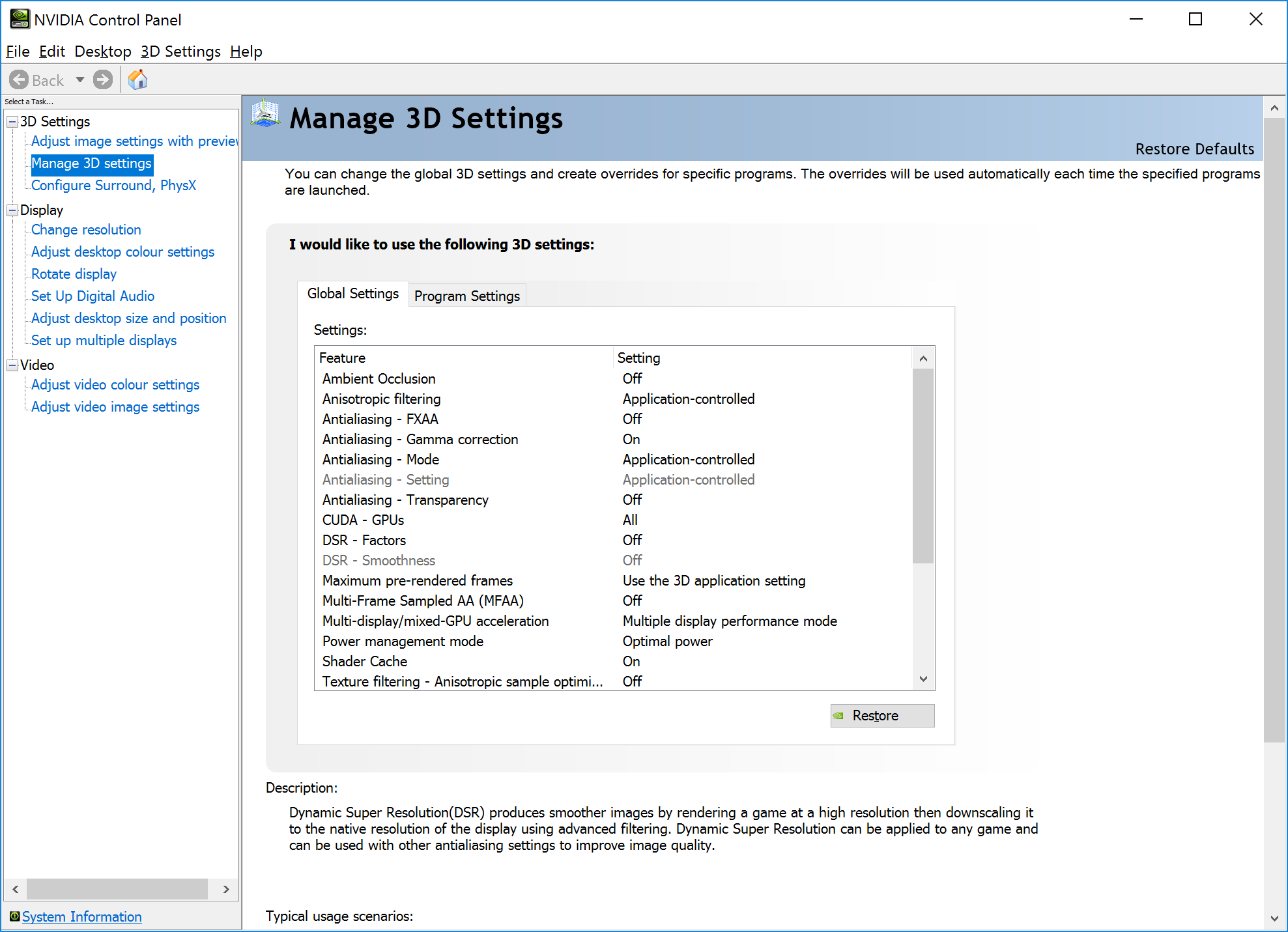This screenshot has height=932, width=1288.
Task: Open the 3D Settings menu
Action: [x=180, y=51]
